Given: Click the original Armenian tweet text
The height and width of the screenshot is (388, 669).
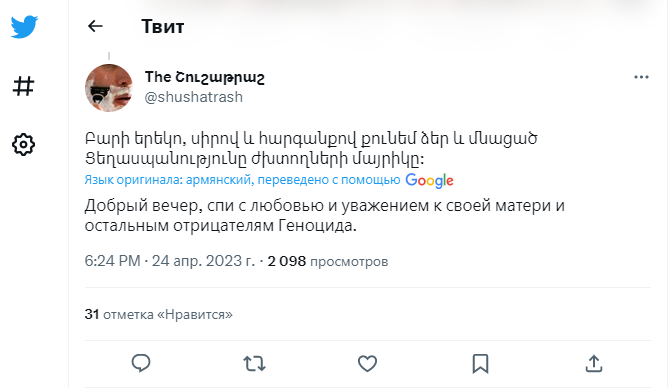Looking at the screenshot, I should tap(311, 149).
